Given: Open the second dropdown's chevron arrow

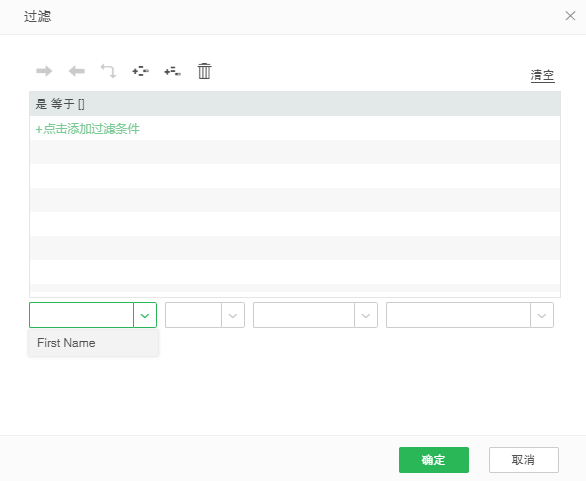Looking at the screenshot, I should tap(233, 315).
